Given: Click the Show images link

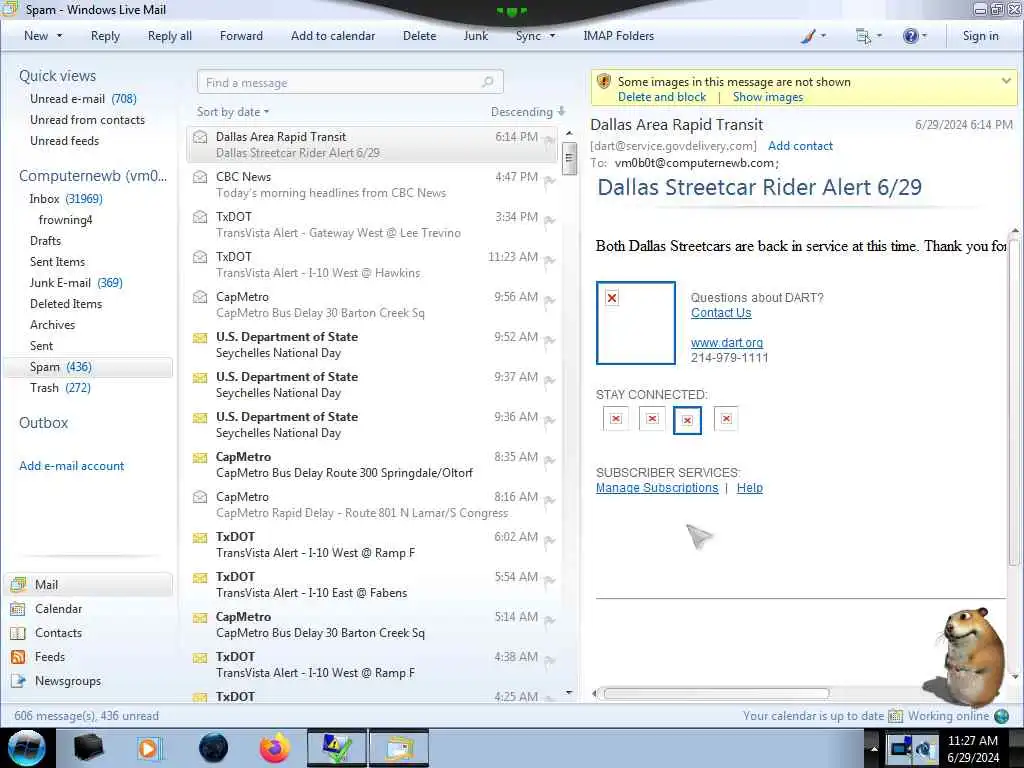Looking at the screenshot, I should [x=768, y=97].
